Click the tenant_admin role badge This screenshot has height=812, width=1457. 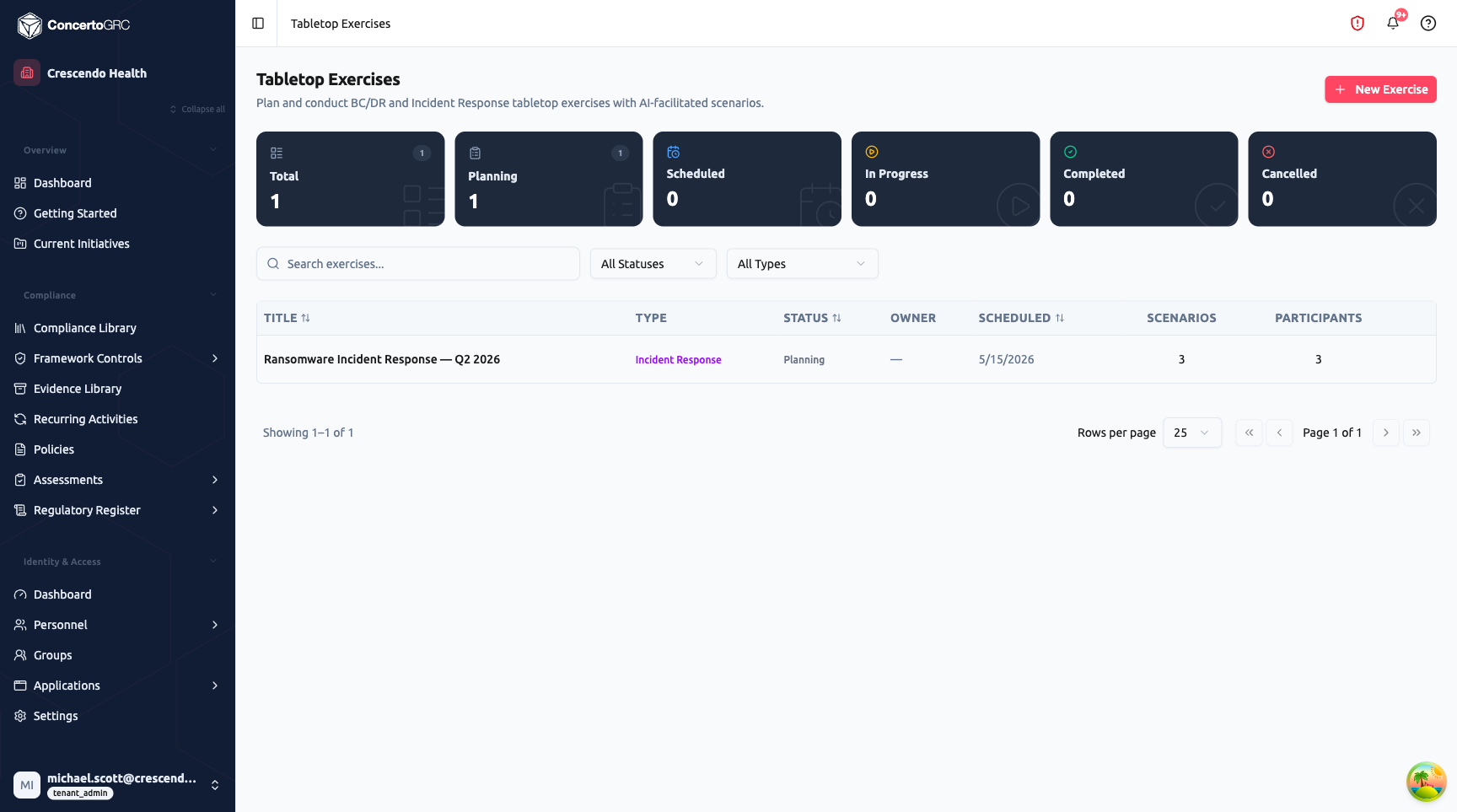80,793
